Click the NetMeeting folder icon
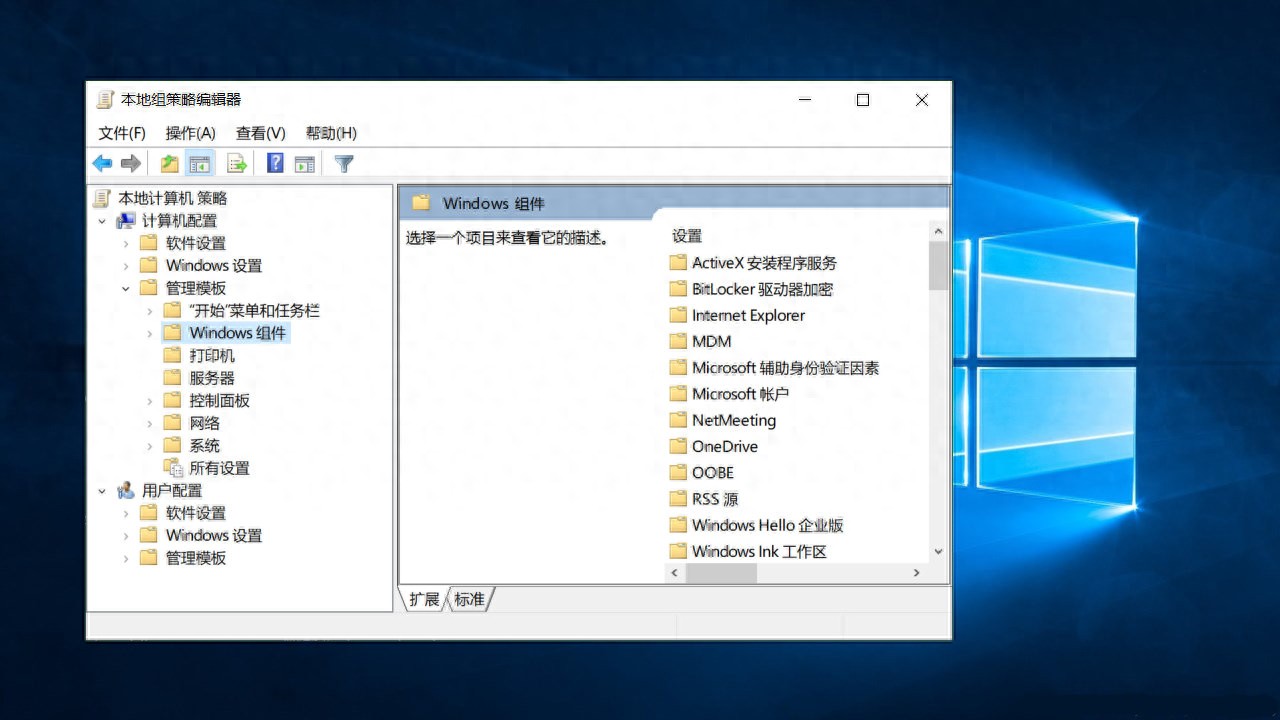This screenshot has height=720, width=1280. click(678, 420)
